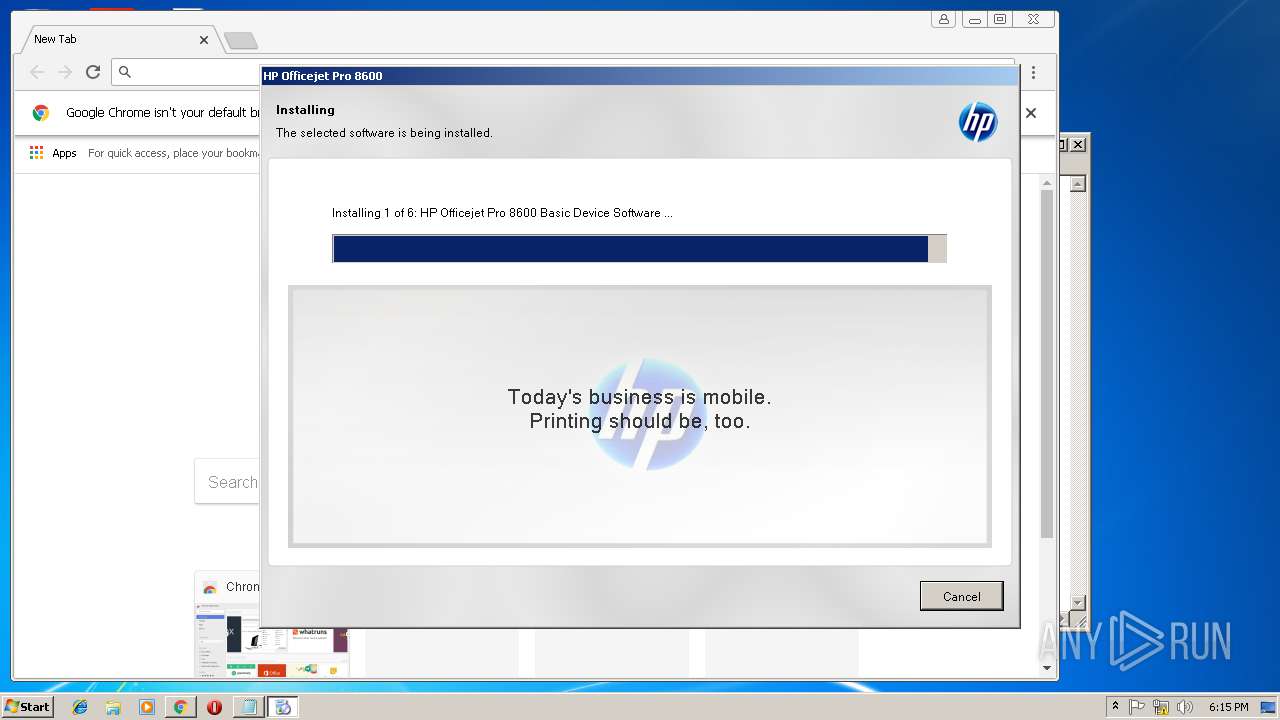Click the 'Installing' heading in installer
Image resolution: width=1280 pixels, height=720 pixels.
pos(305,110)
